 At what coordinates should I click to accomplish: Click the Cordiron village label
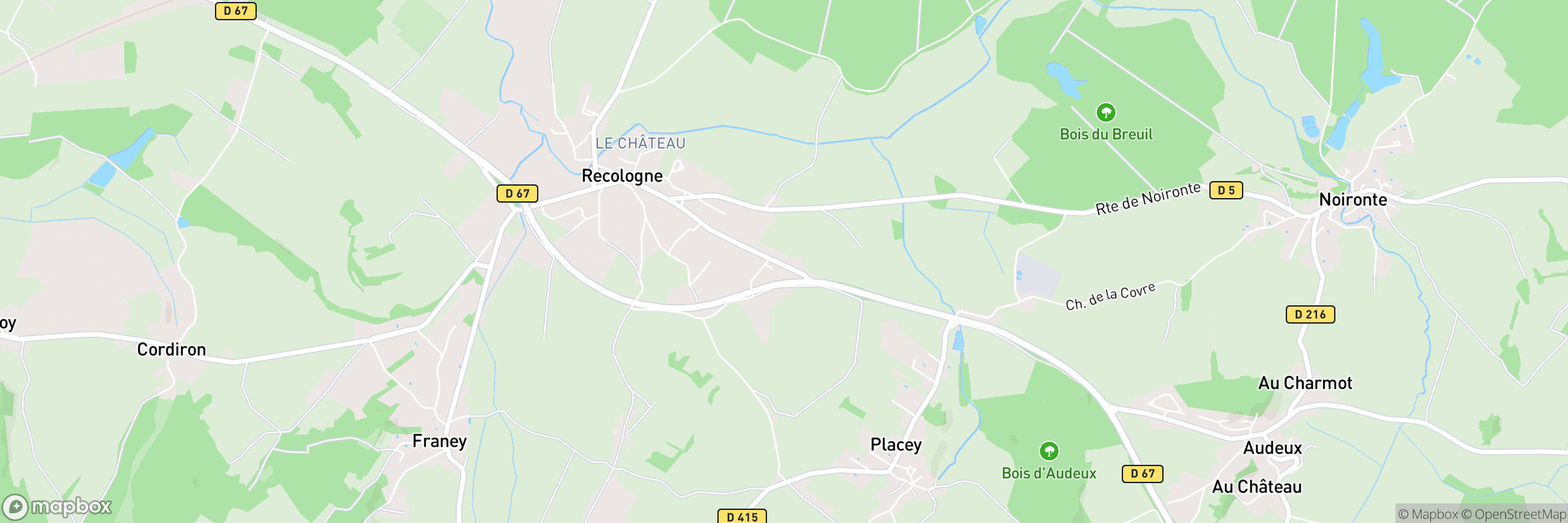click(171, 350)
